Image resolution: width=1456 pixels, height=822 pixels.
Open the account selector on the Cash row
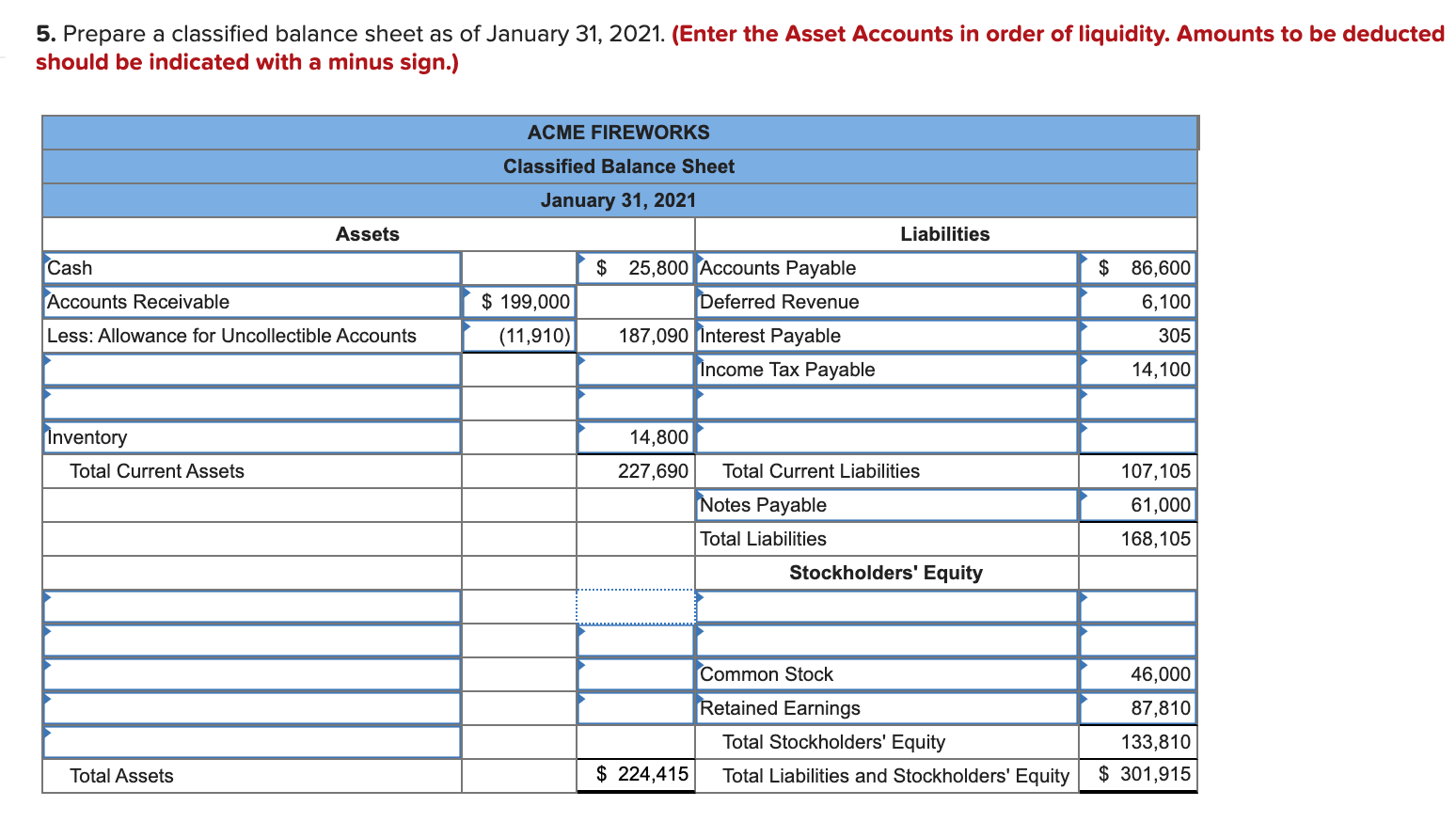click(47, 260)
